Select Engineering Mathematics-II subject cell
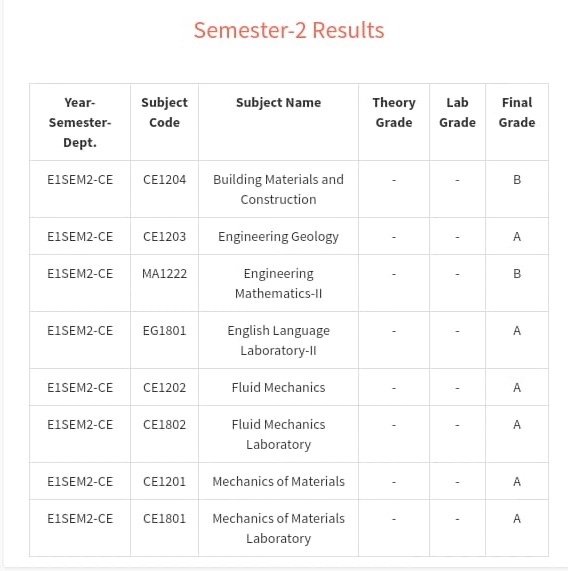 click(279, 283)
